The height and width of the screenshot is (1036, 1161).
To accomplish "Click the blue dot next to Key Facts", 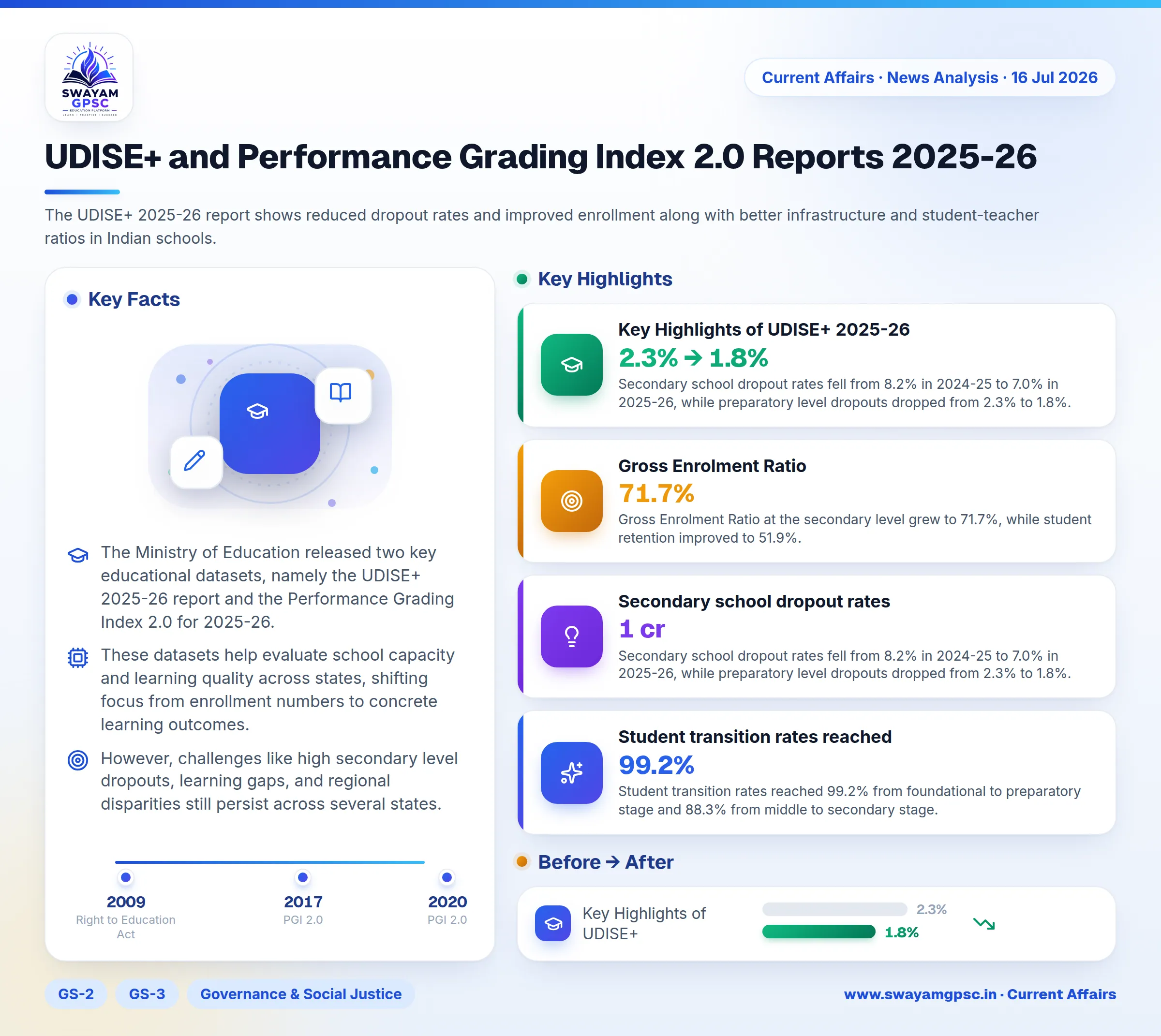I will (72, 299).
